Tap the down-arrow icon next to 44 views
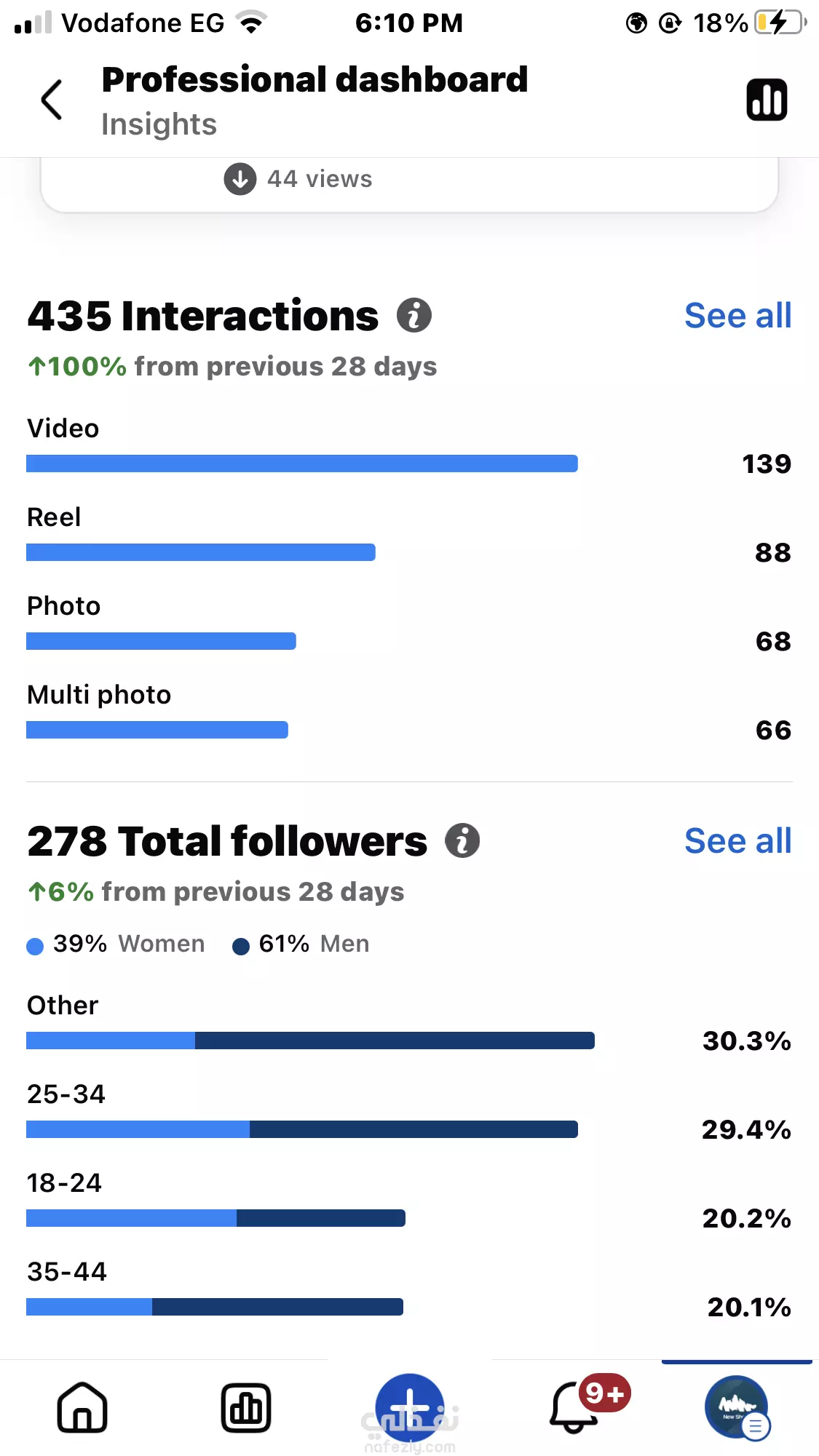This screenshot has width=819, height=1456. (240, 179)
